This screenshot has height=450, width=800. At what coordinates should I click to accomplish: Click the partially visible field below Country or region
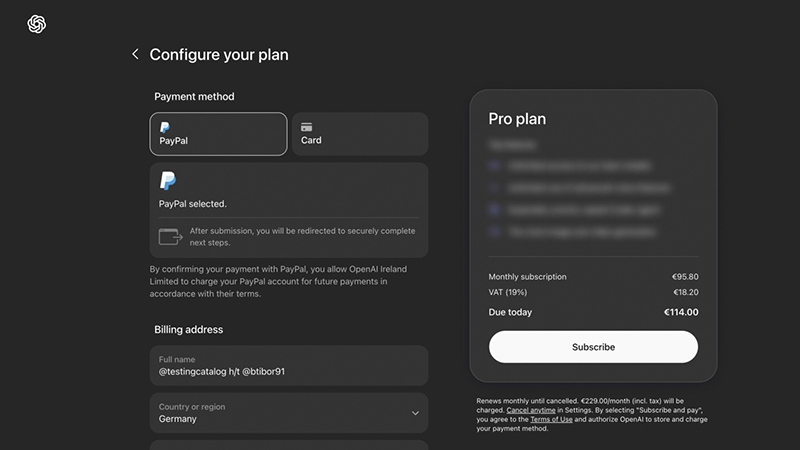[288, 445]
